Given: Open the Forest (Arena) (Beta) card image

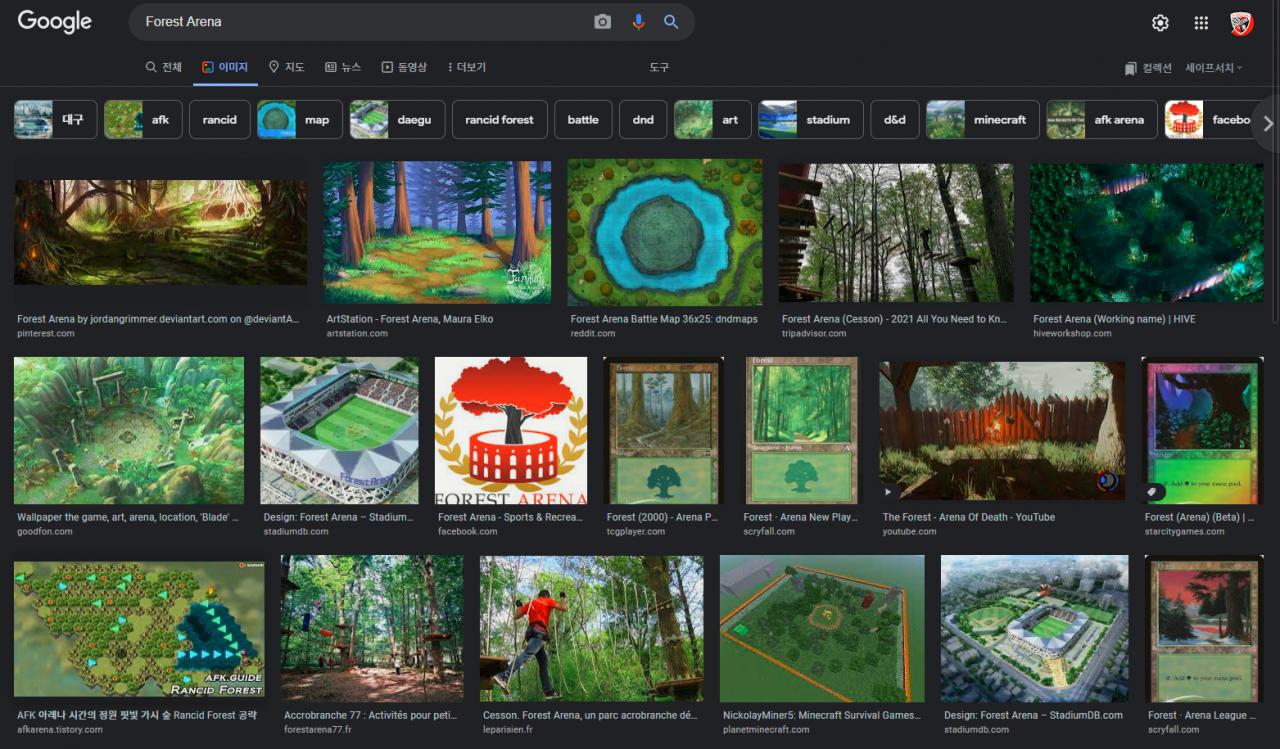Looking at the screenshot, I should 1203,431.
